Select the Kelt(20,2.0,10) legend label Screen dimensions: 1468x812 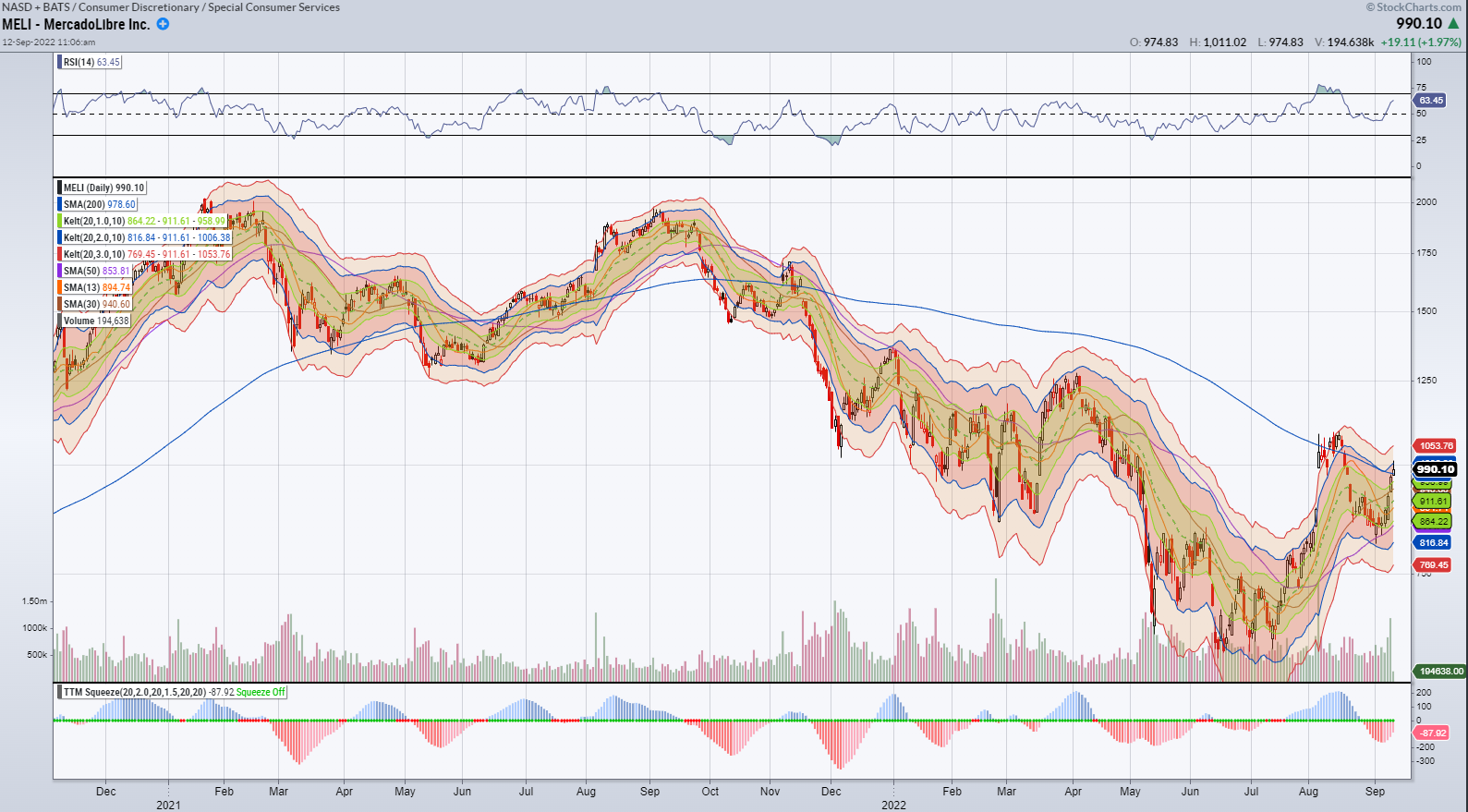145,237
